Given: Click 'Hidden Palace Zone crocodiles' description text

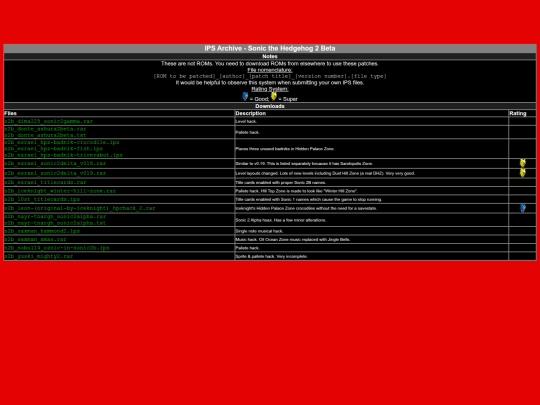Looking at the screenshot, I should point(306,208).
